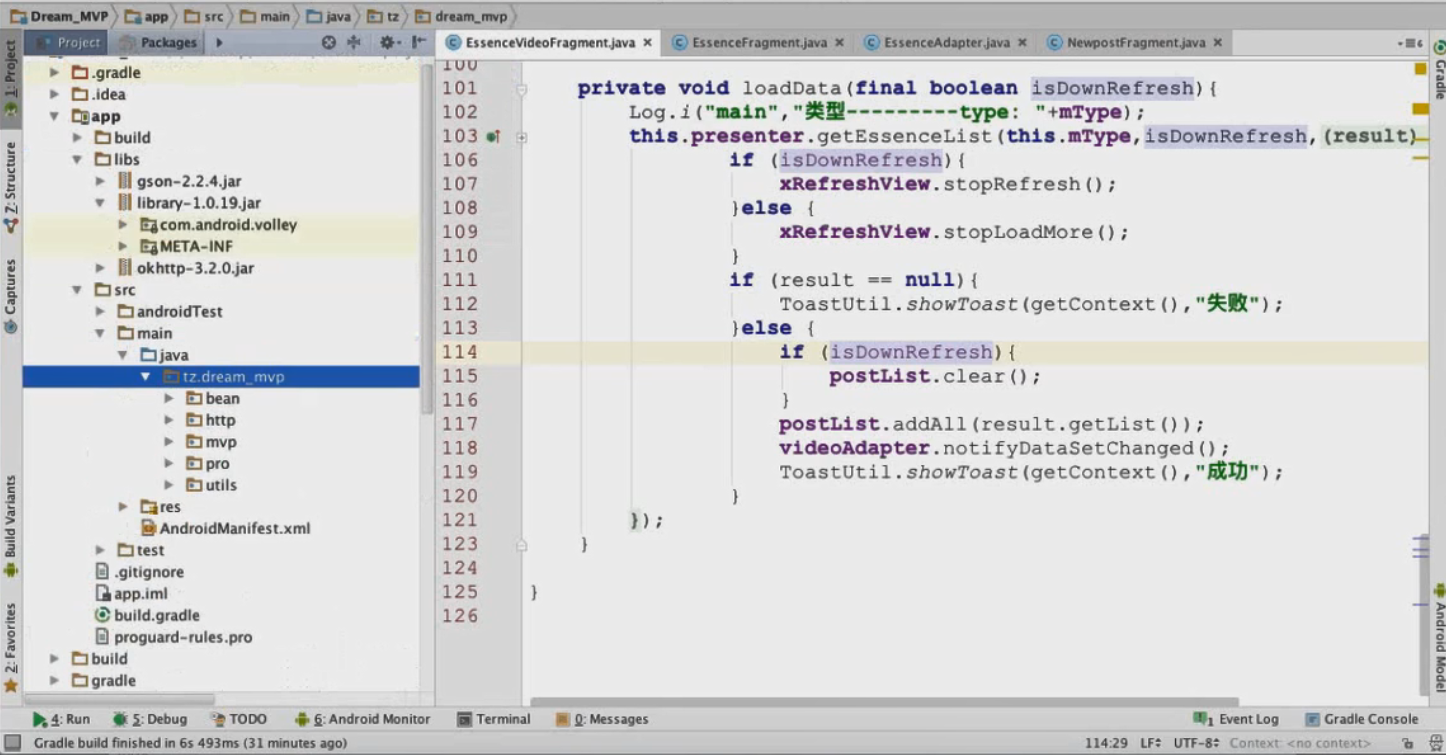Open the Structure side tool window
1446x755 pixels.
pyautogui.click(x=11, y=188)
